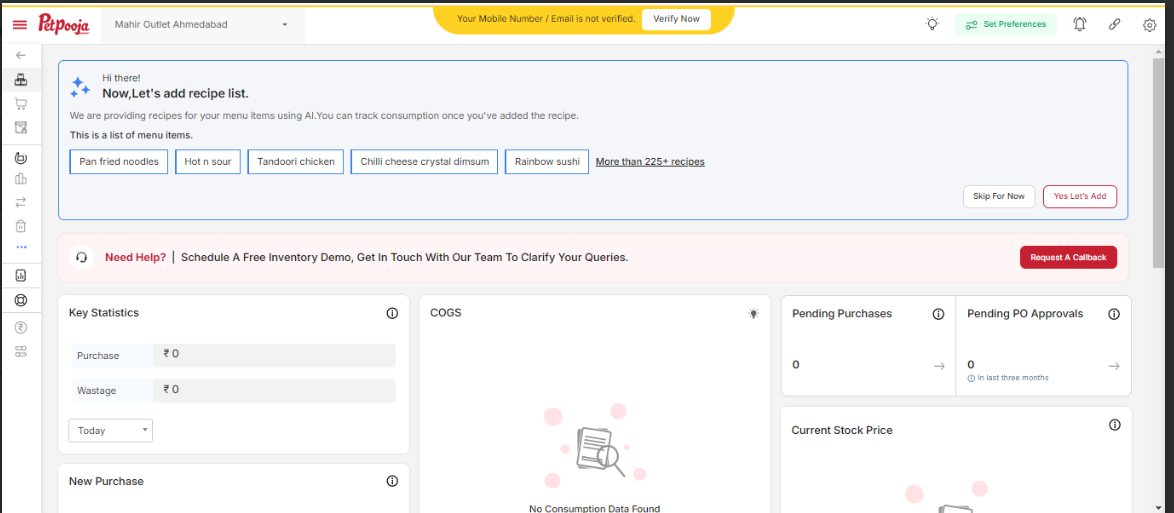
Task: Click Yes Let's Add button
Action: point(1080,196)
